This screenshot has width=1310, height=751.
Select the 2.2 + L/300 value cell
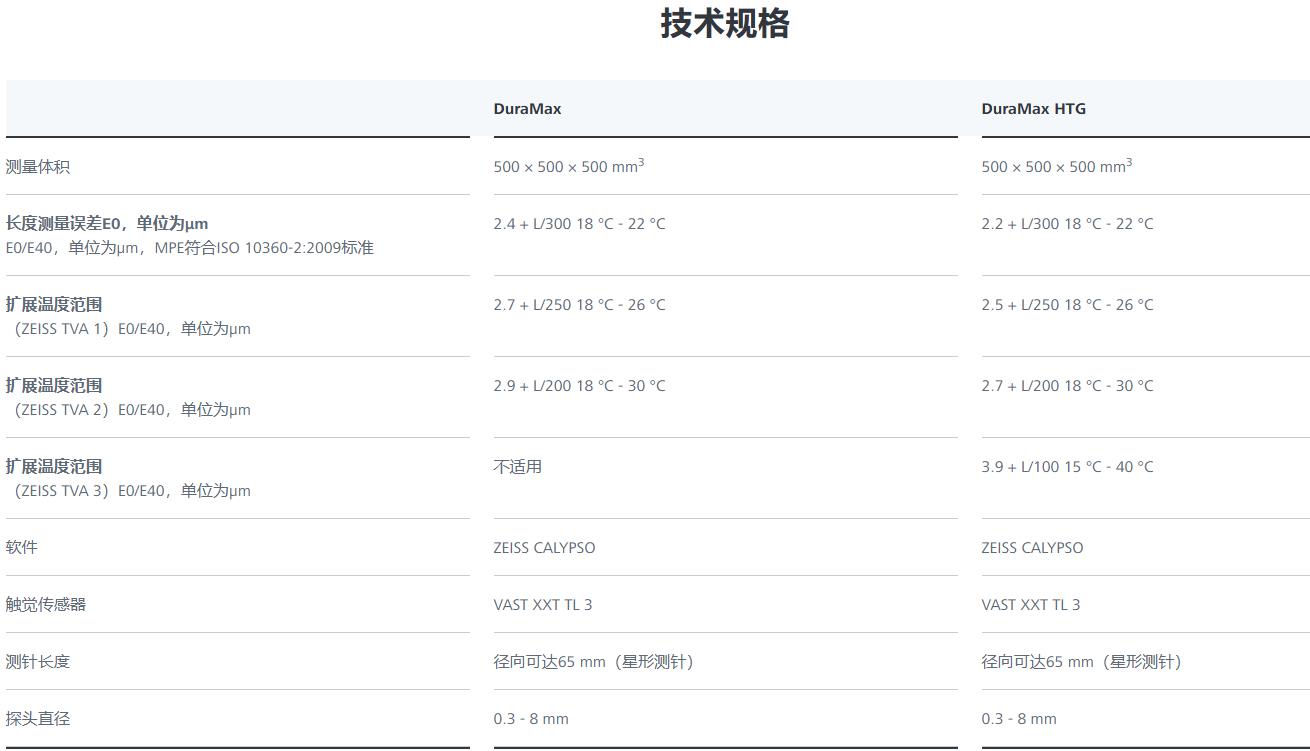click(1067, 224)
